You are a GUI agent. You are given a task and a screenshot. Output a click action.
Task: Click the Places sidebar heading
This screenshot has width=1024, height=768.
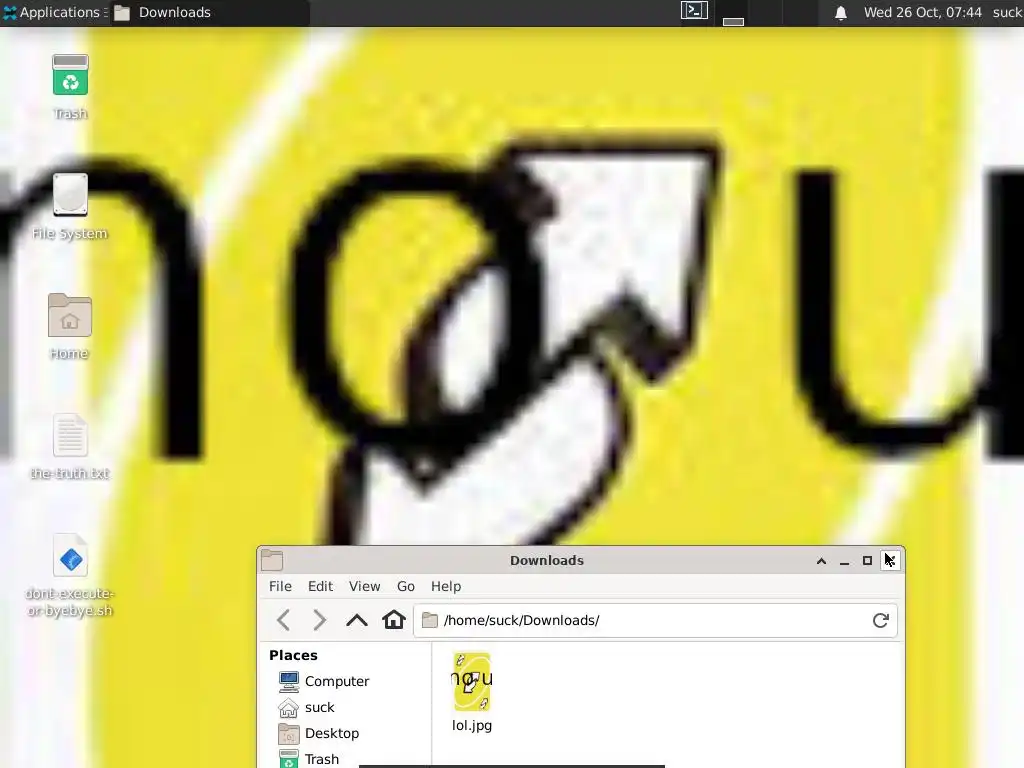[293, 655]
